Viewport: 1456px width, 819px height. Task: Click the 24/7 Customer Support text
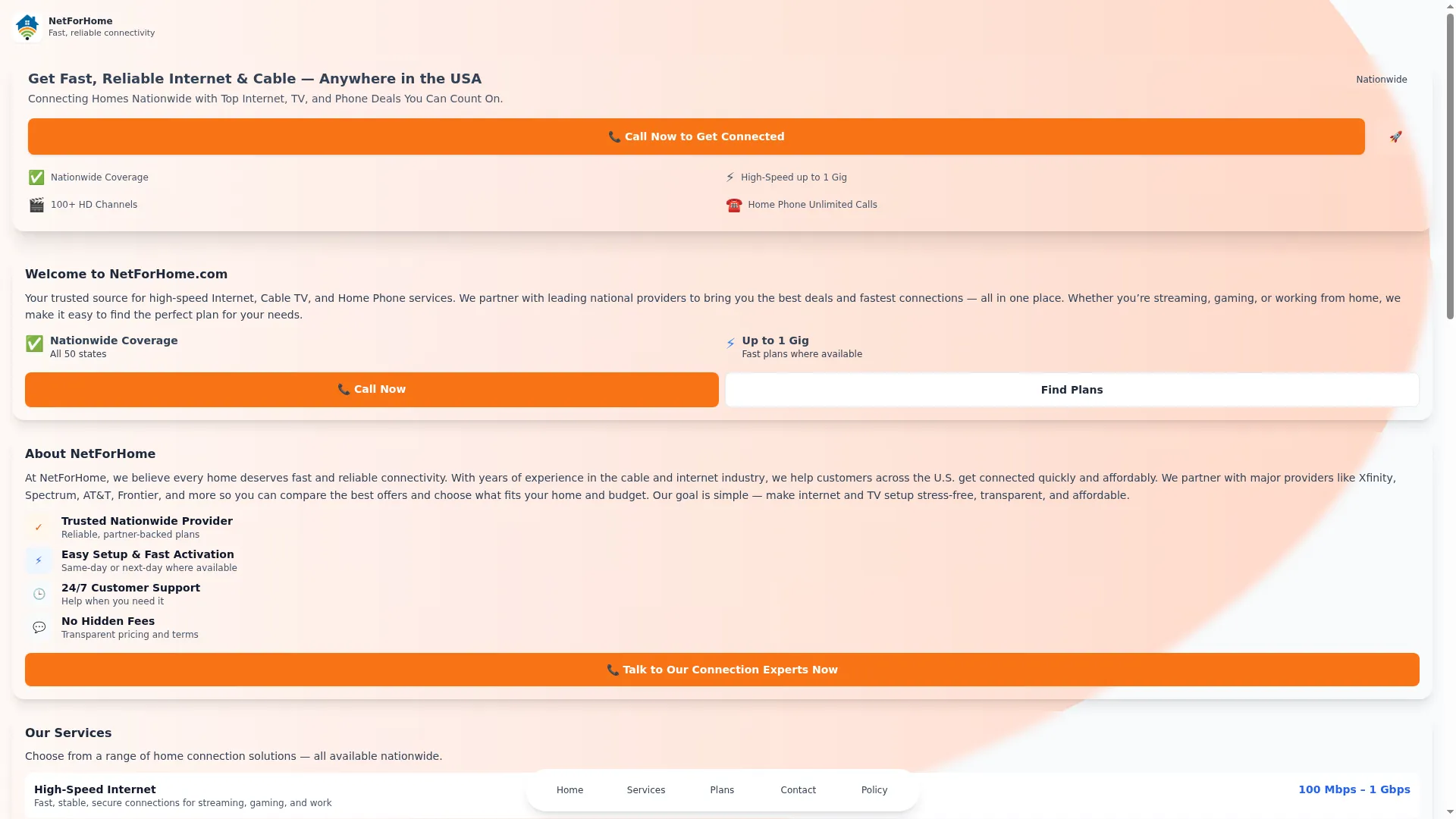pos(130,588)
